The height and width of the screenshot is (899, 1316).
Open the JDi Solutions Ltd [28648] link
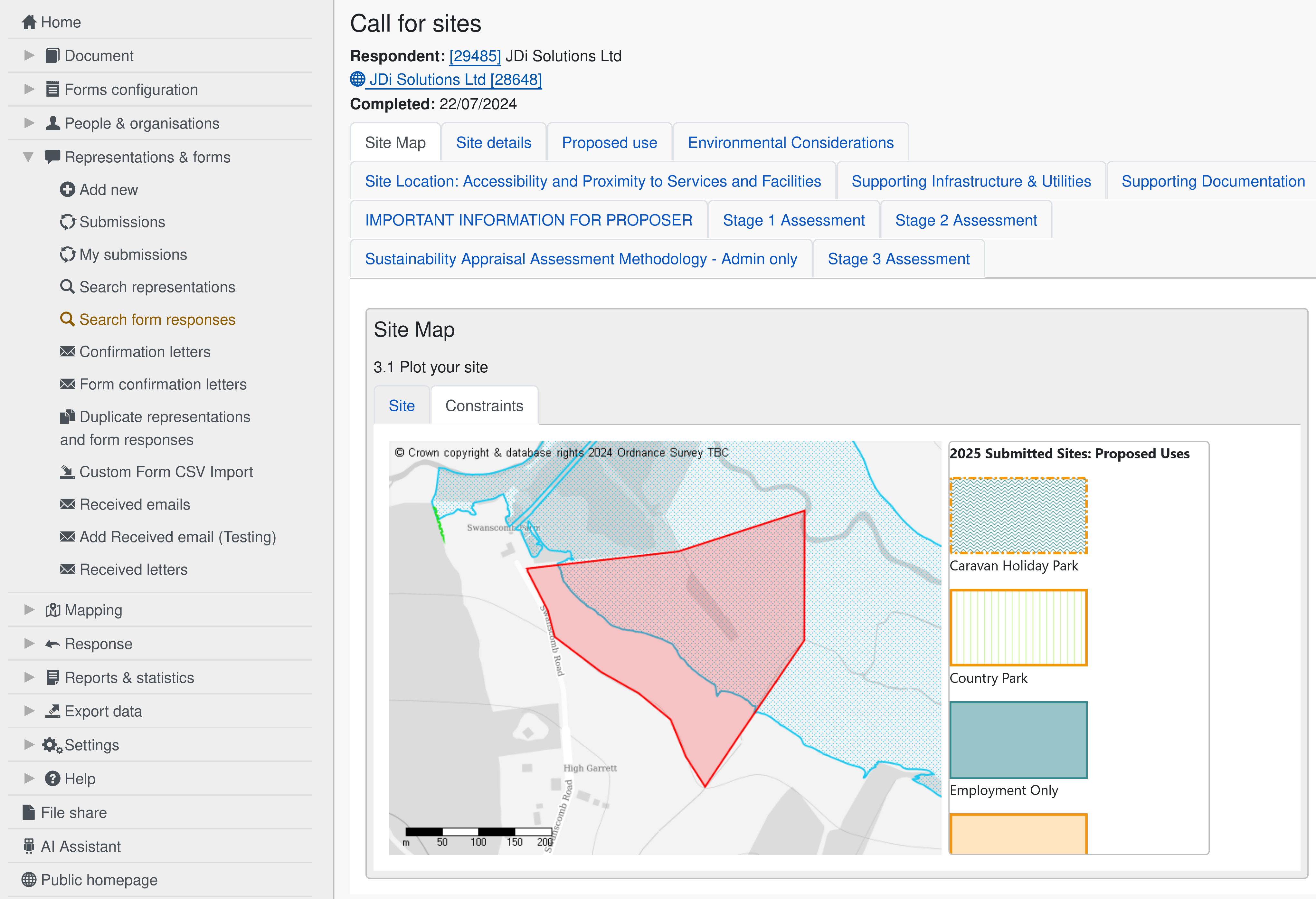click(455, 80)
